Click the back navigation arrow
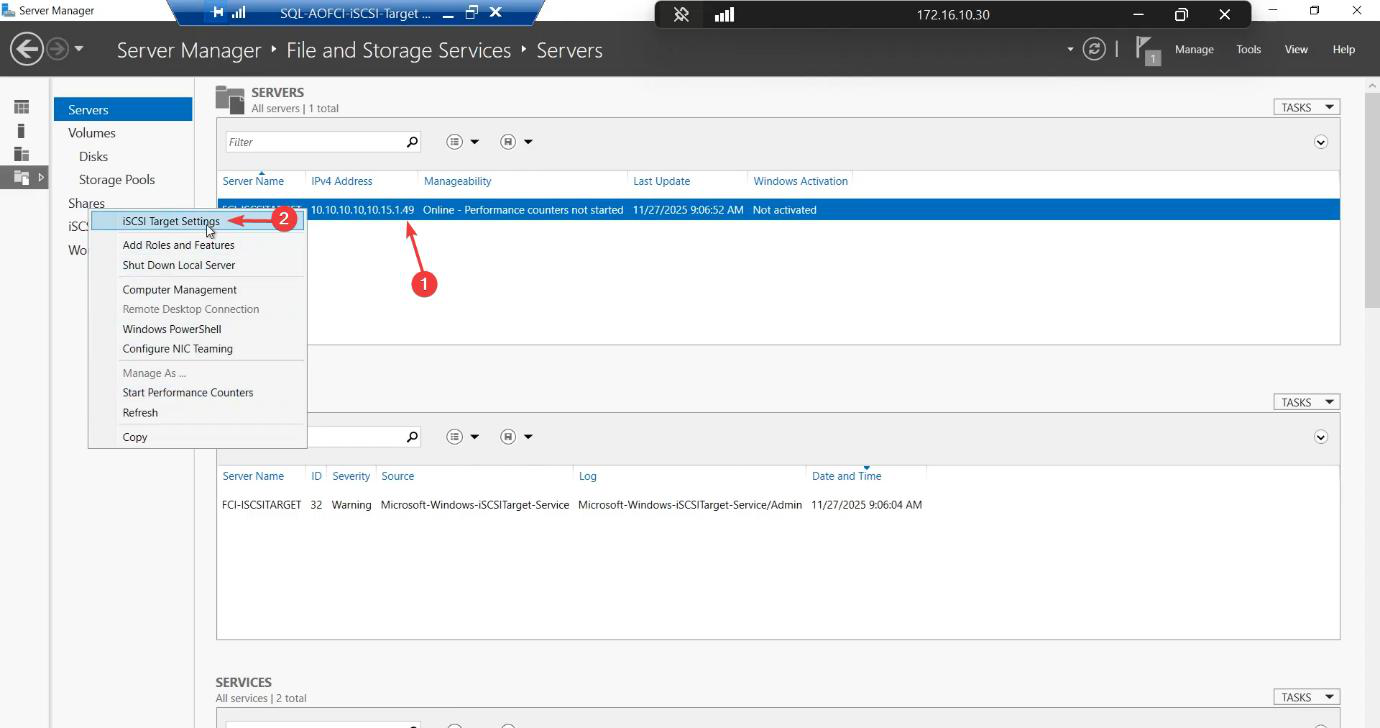 click(26, 49)
